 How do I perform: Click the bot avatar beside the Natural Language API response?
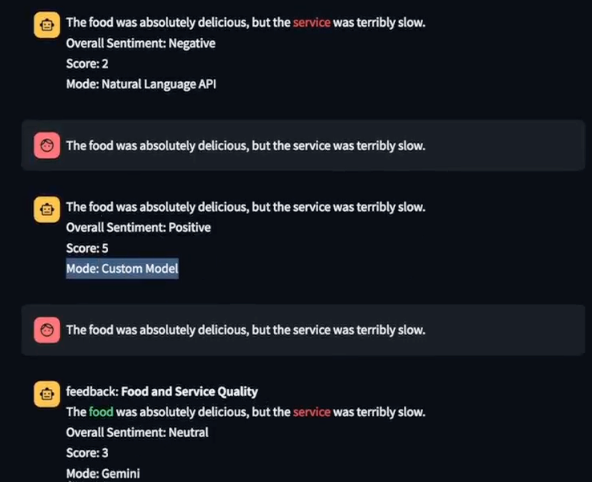point(47,25)
